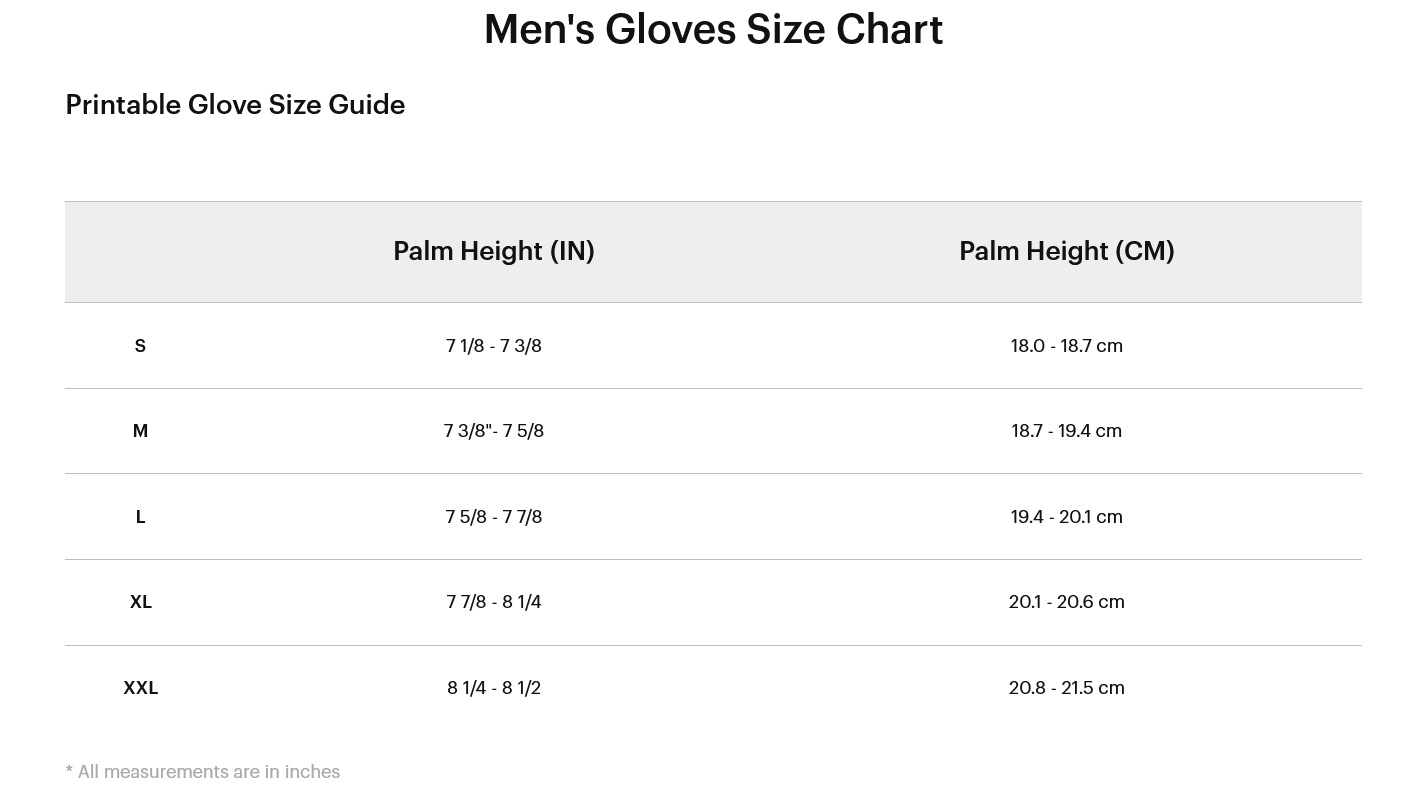
Task: Click the XL size row label
Action: tap(140, 602)
